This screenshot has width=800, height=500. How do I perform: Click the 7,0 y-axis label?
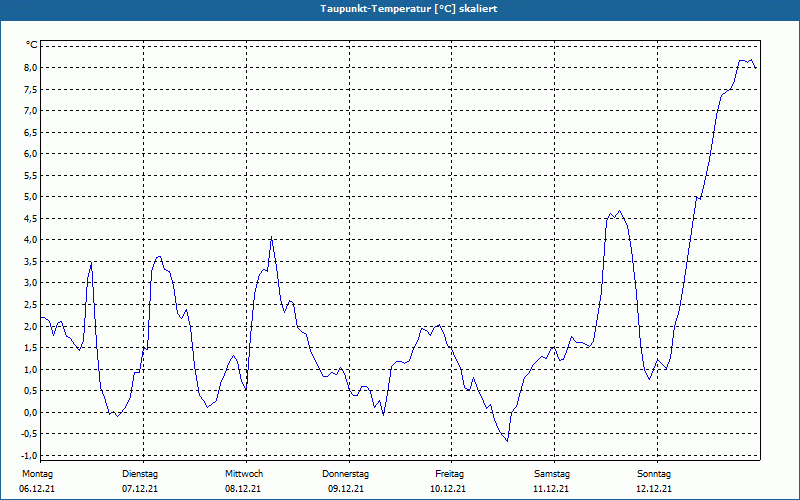pos(31,111)
